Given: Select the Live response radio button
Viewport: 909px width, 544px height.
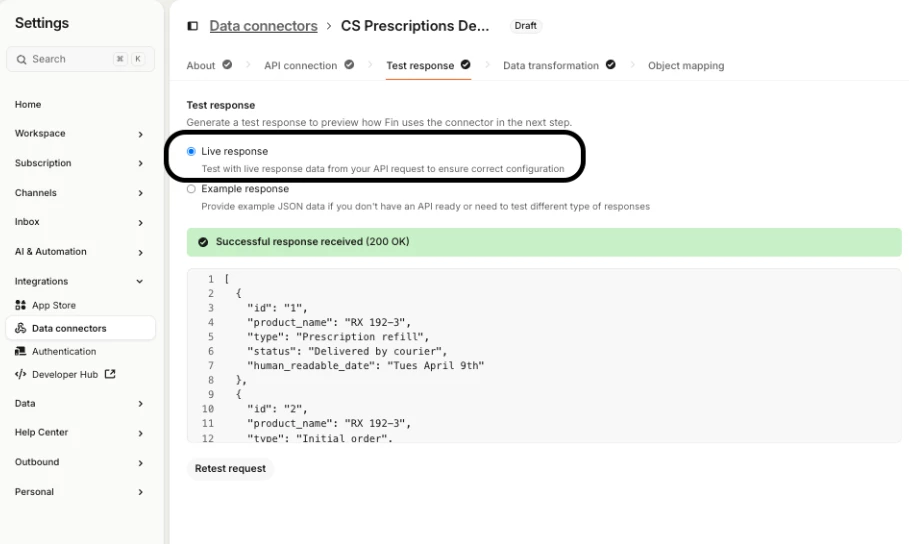Looking at the screenshot, I should point(191,151).
